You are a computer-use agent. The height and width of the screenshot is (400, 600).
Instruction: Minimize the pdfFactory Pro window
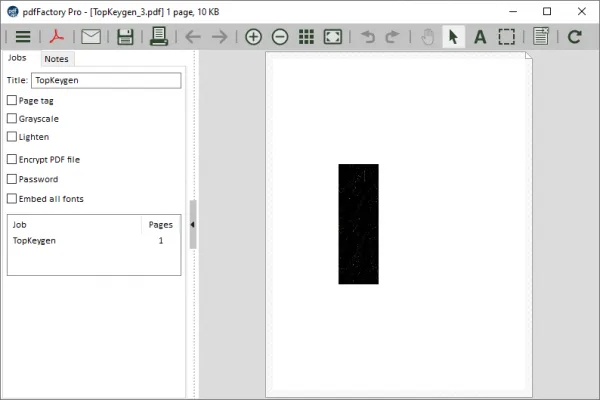(513, 11)
